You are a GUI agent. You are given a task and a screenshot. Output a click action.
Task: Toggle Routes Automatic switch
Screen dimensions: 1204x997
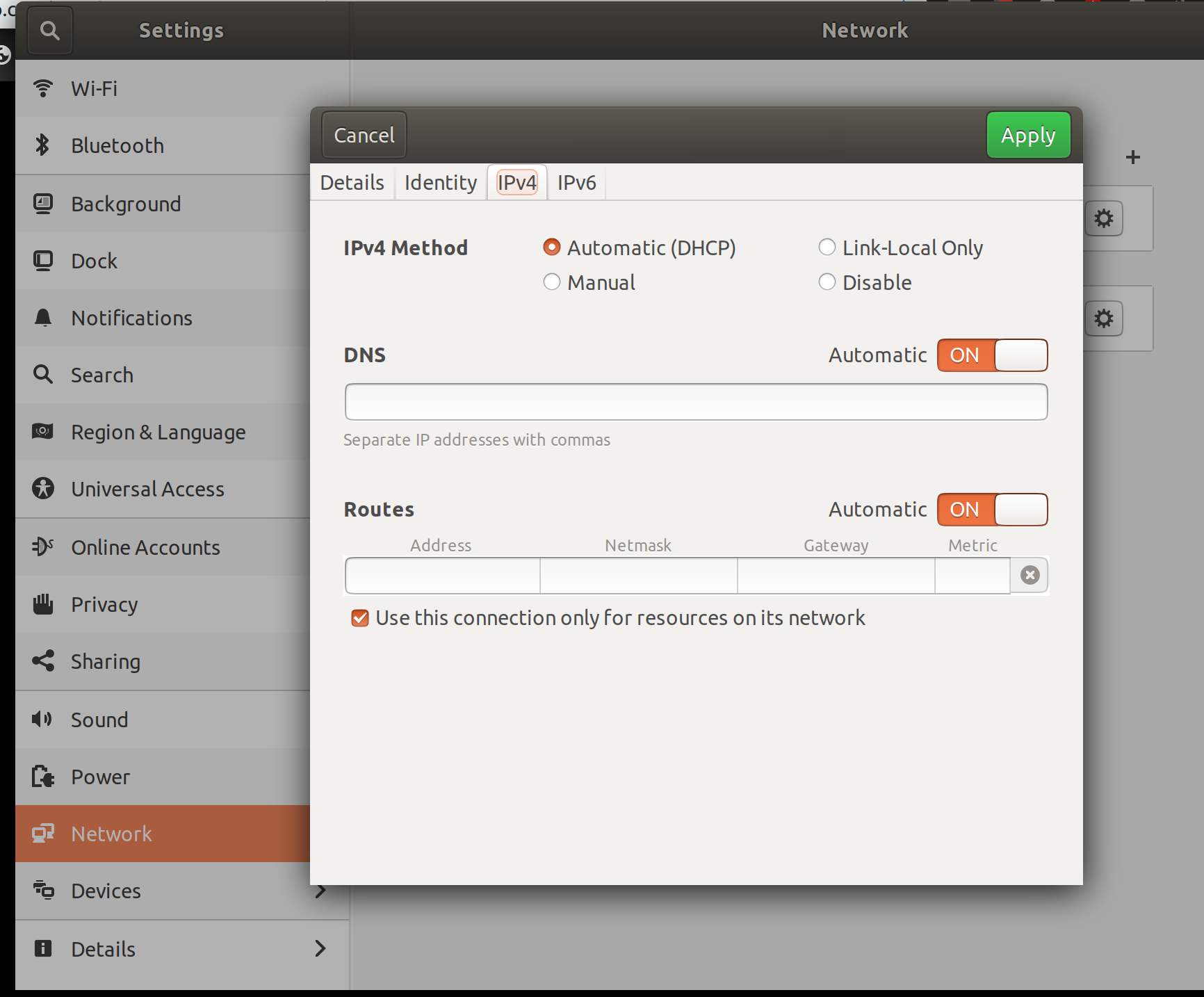[x=993, y=510]
